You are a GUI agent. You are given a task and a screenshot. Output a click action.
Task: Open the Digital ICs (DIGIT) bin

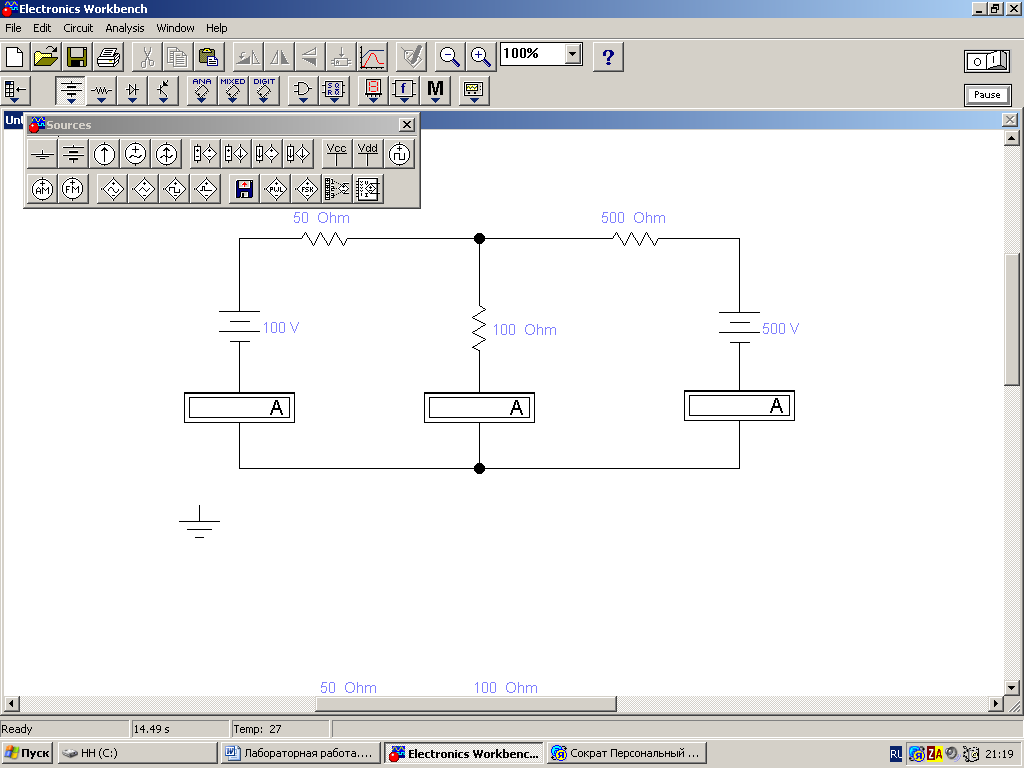[x=264, y=91]
